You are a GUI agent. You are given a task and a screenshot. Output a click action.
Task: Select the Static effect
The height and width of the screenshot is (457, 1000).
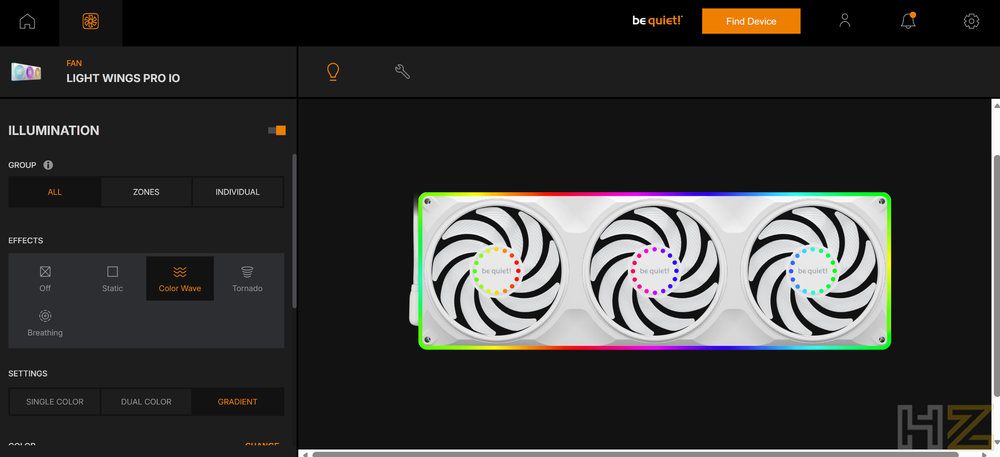(112, 279)
